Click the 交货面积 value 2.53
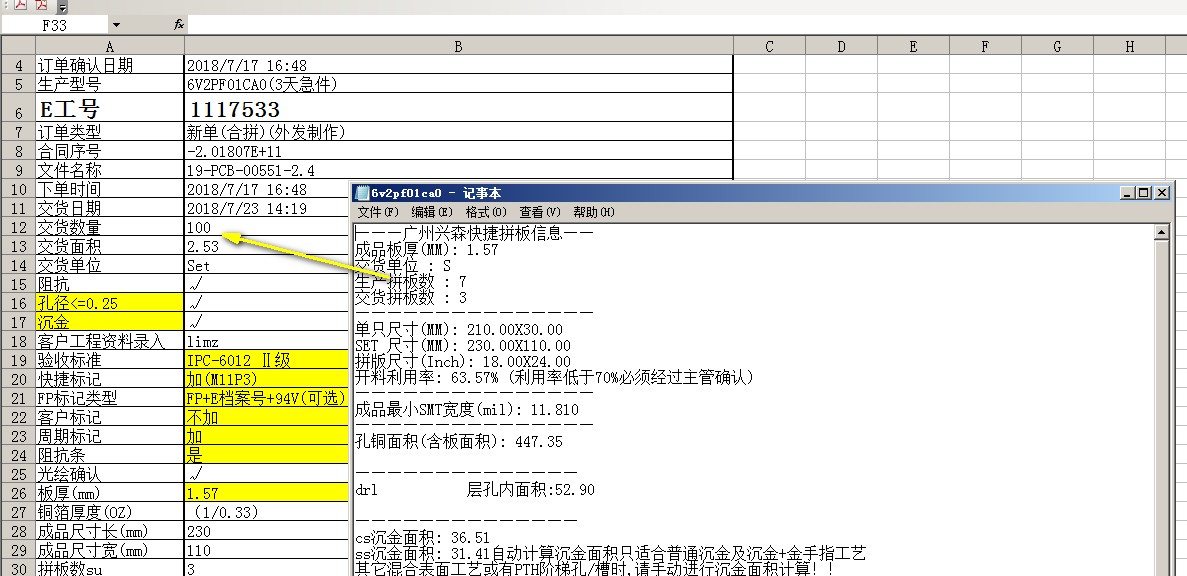This screenshot has width=1187, height=576. click(266, 246)
